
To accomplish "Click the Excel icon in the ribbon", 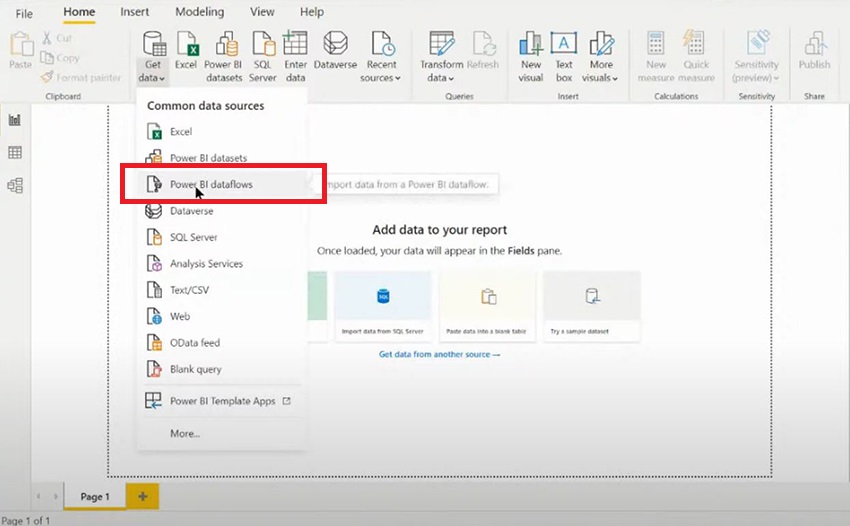I will 186,50.
